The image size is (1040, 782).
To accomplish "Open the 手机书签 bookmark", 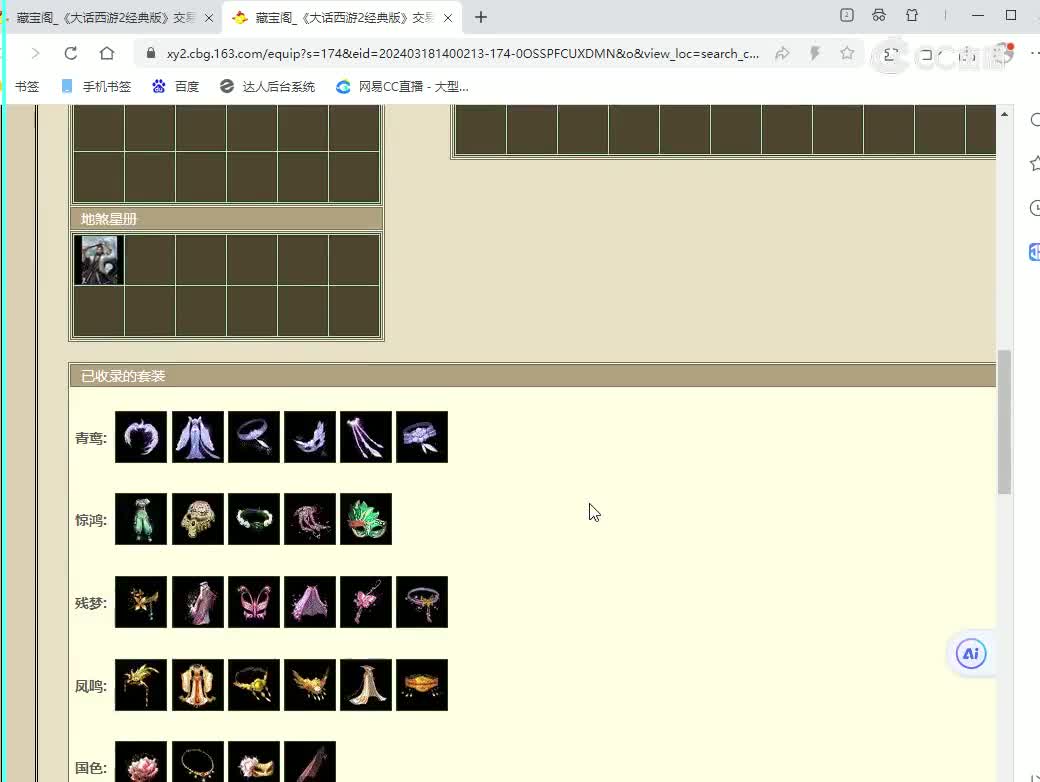I will pyautogui.click(x=96, y=86).
